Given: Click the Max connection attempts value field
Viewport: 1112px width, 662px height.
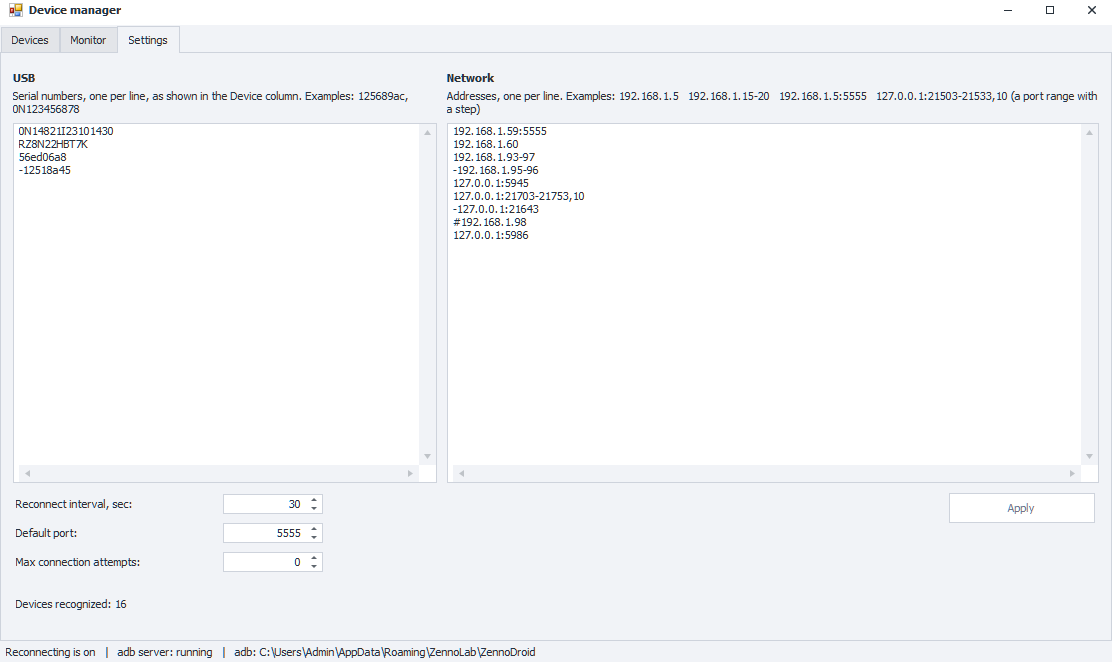Looking at the screenshot, I should [265, 562].
